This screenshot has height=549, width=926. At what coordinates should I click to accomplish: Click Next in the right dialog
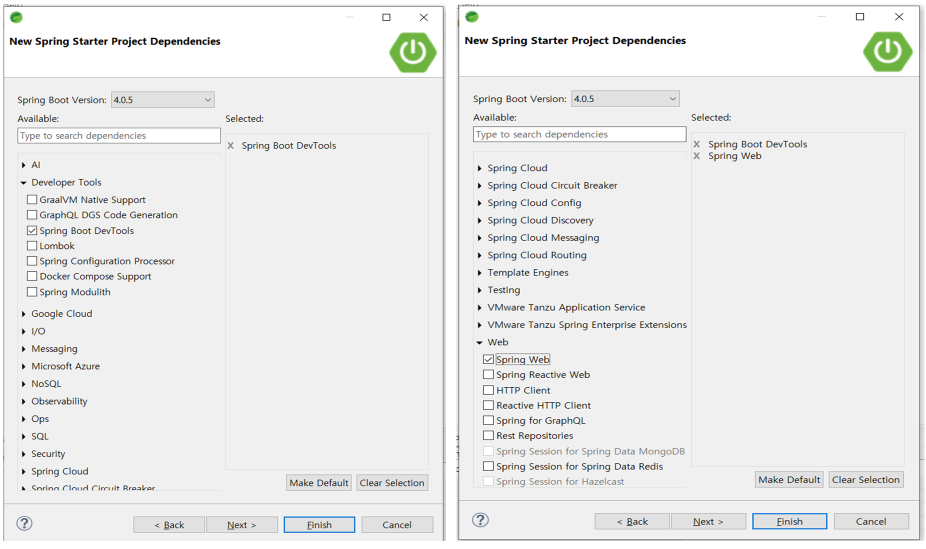pyautogui.click(x=708, y=521)
